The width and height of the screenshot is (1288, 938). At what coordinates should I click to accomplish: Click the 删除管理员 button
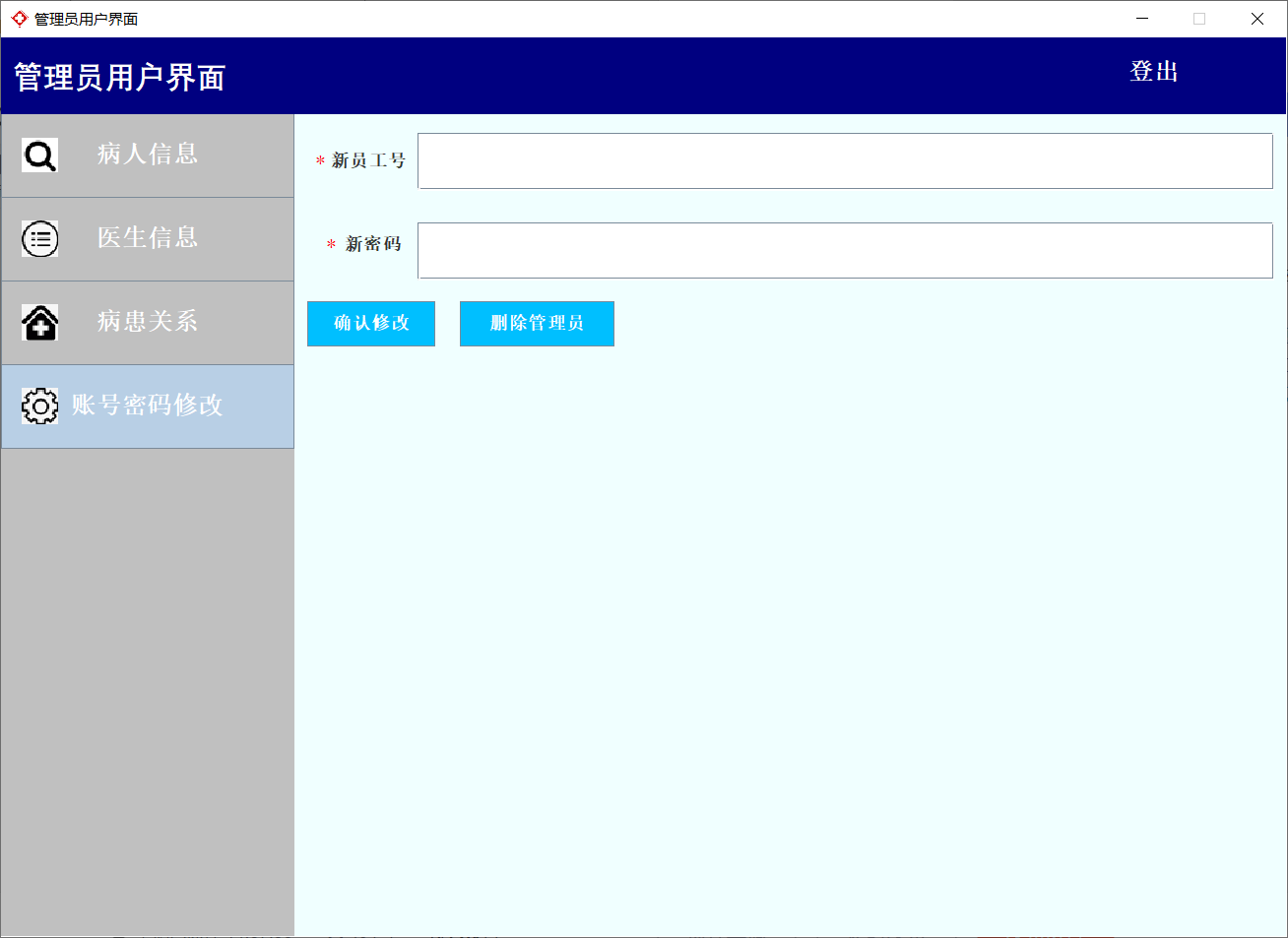click(537, 324)
